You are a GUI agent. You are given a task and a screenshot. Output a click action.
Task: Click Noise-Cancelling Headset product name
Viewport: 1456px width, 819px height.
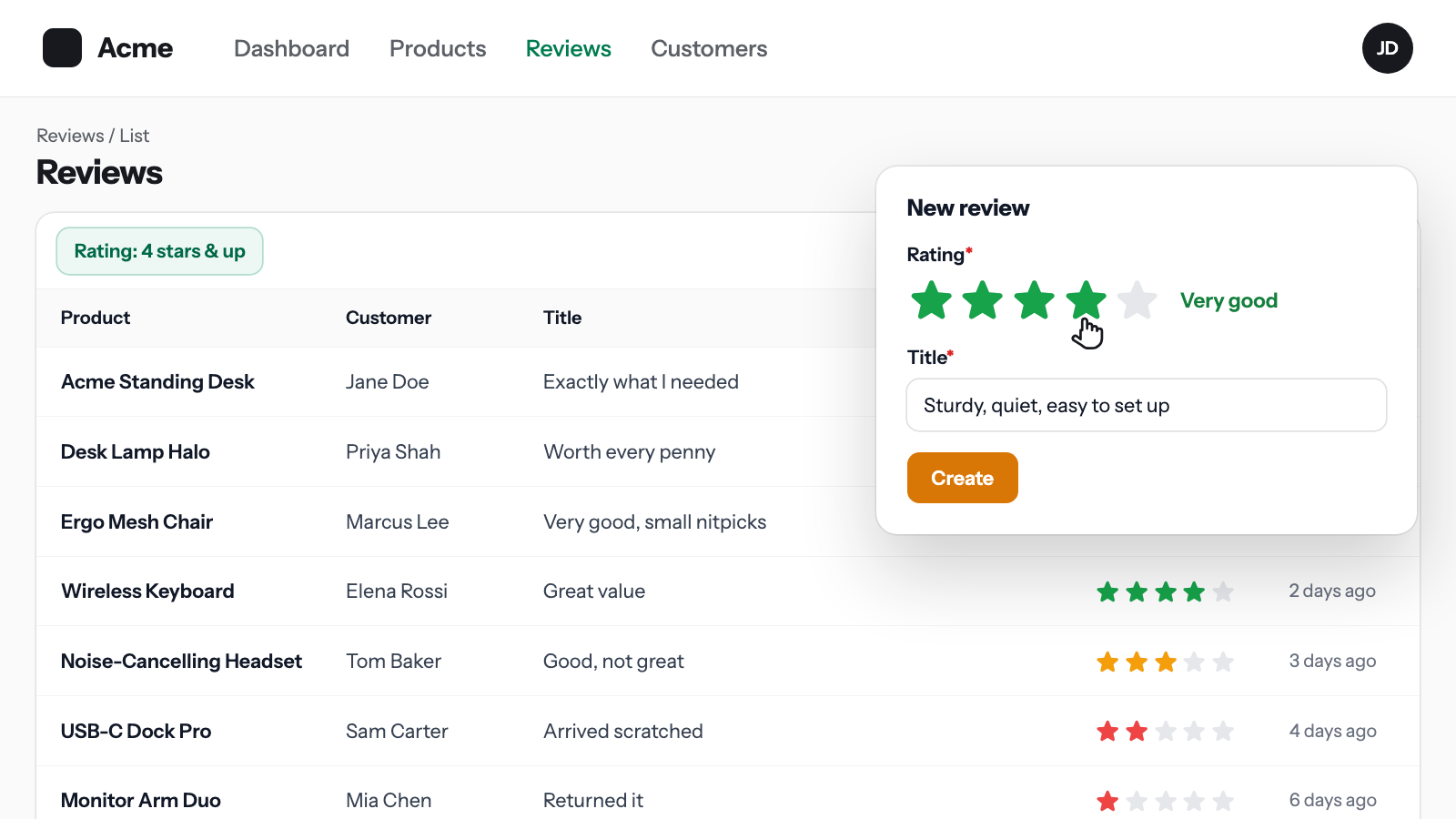tap(181, 662)
